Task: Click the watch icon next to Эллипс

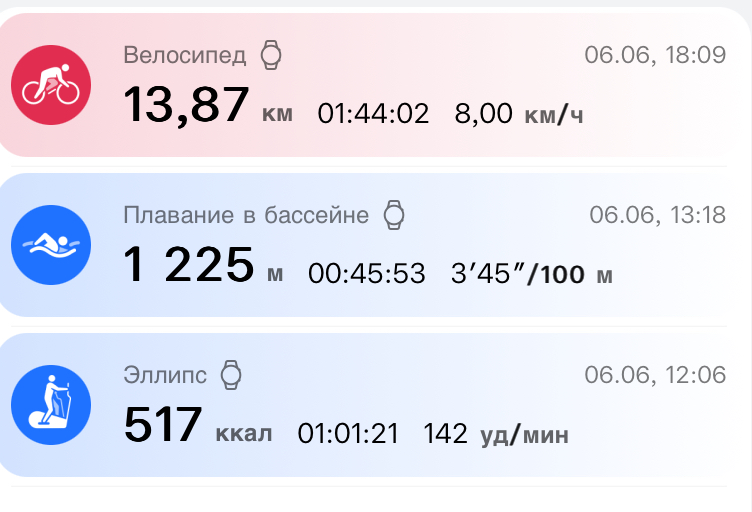Action: coord(232,375)
